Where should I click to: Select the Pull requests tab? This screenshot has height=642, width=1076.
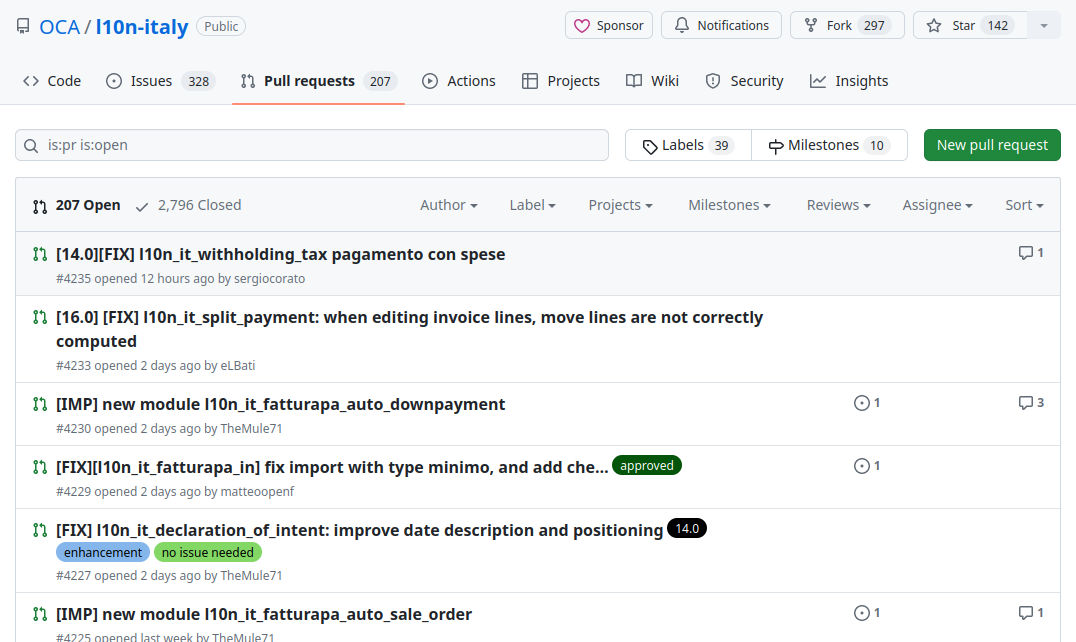click(x=318, y=81)
